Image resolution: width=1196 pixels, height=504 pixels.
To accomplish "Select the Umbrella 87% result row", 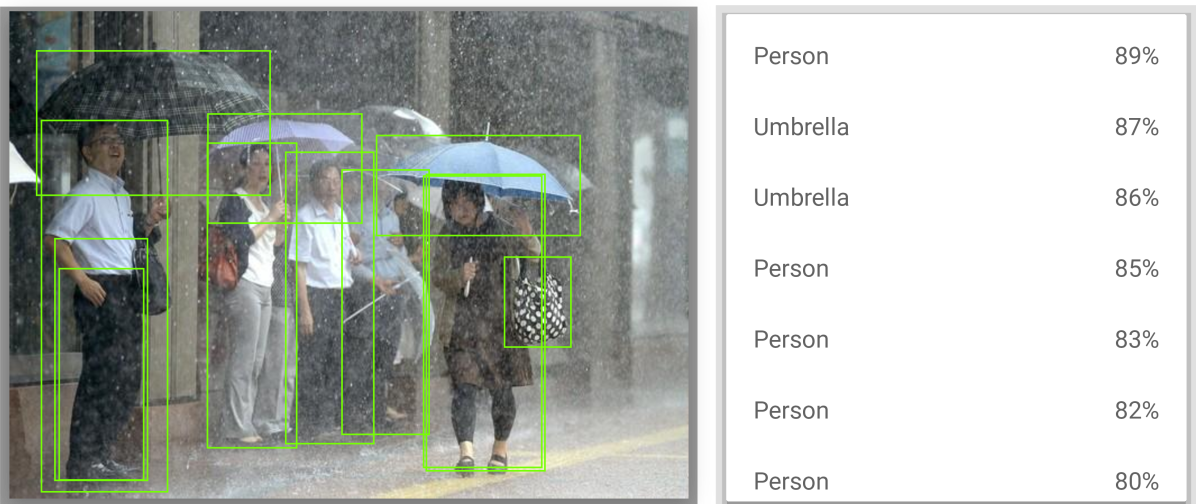I will pos(956,127).
